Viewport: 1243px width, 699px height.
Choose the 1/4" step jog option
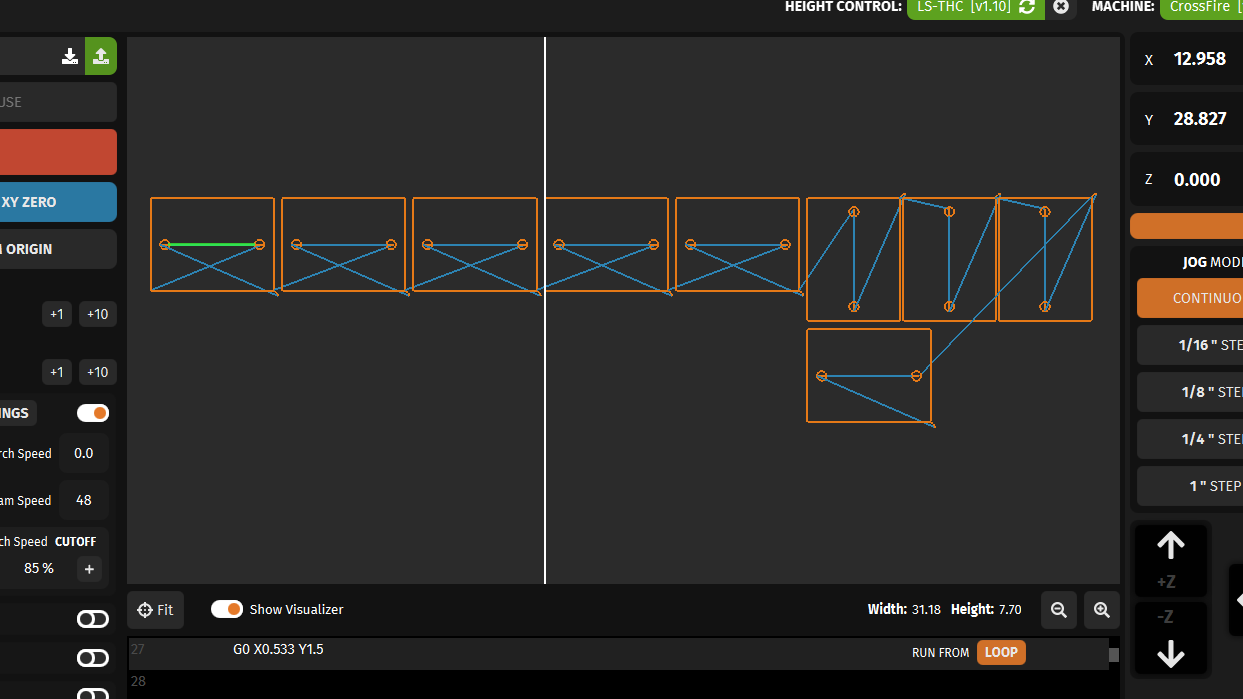point(1190,439)
